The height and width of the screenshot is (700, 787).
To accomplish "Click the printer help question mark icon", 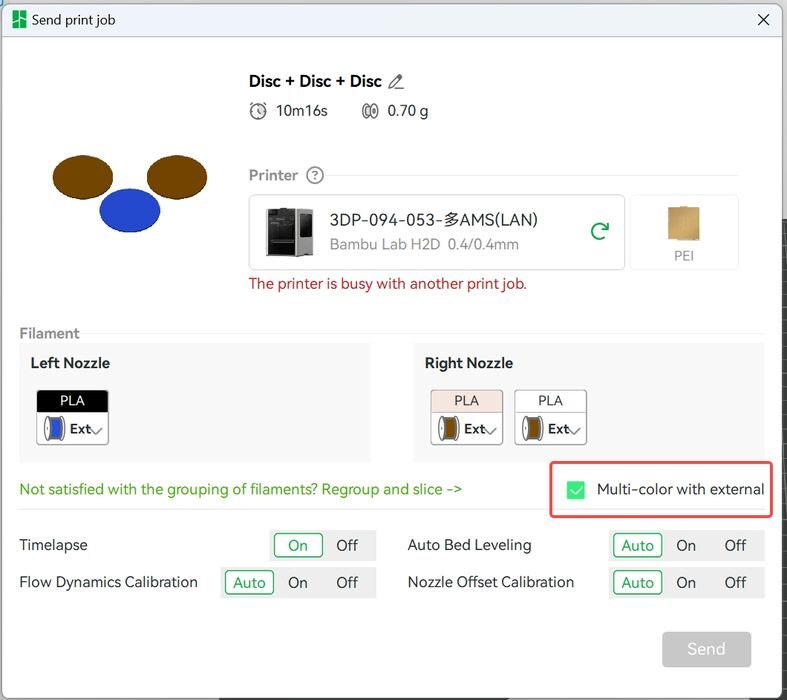I will [315, 176].
